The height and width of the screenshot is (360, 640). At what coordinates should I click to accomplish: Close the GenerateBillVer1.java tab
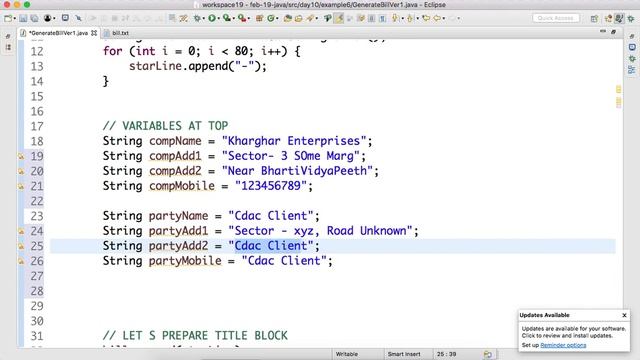click(x=94, y=33)
